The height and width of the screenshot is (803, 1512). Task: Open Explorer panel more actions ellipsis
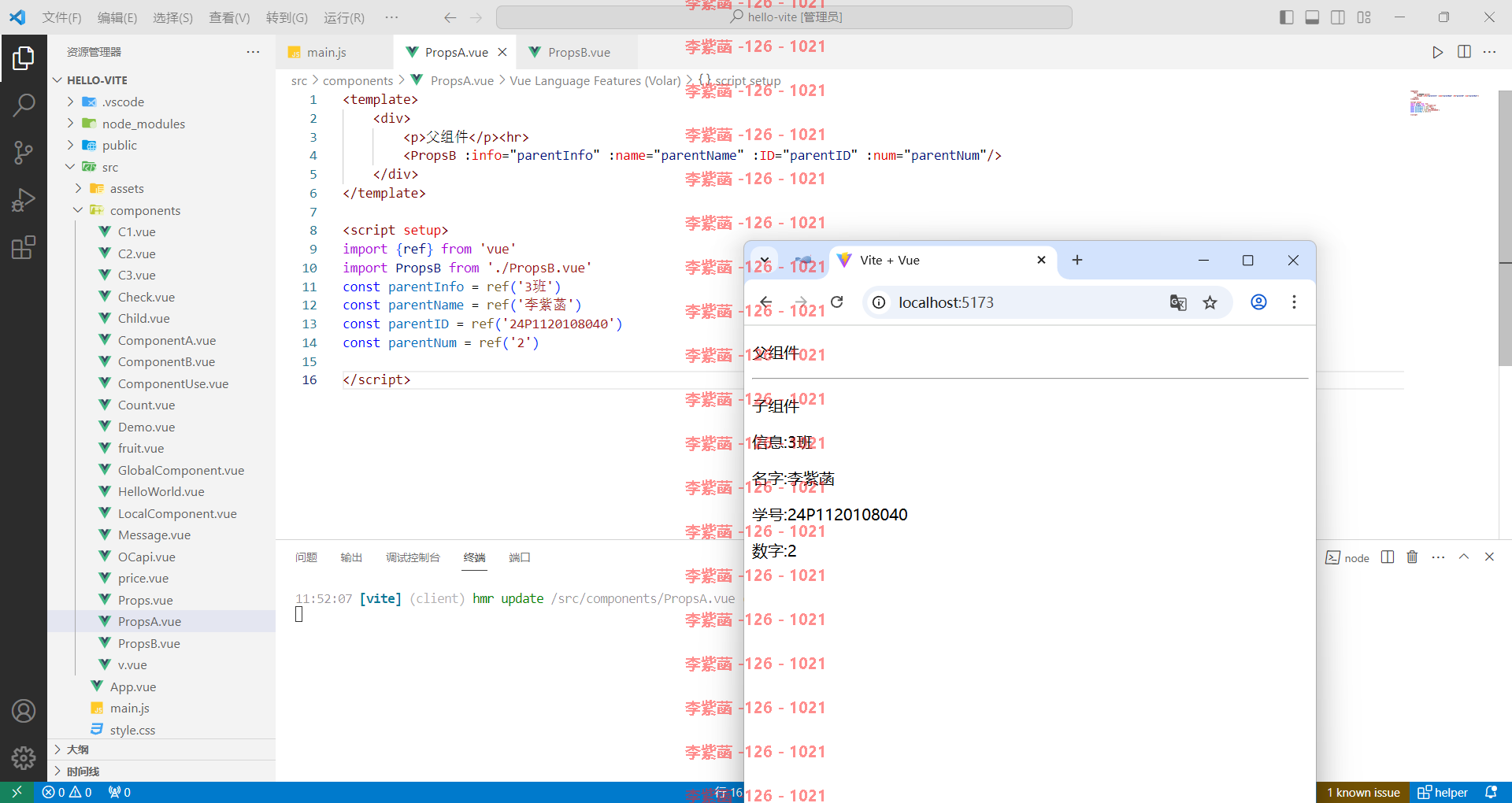coord(253,52)
